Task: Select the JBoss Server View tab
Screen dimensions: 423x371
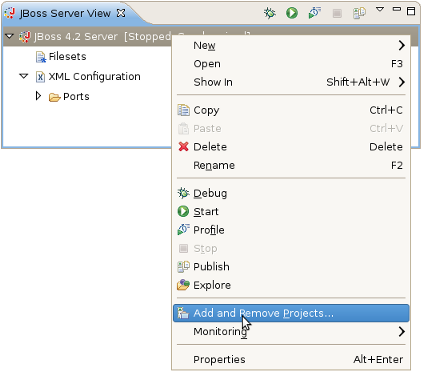Action: (x=65, y=13)
